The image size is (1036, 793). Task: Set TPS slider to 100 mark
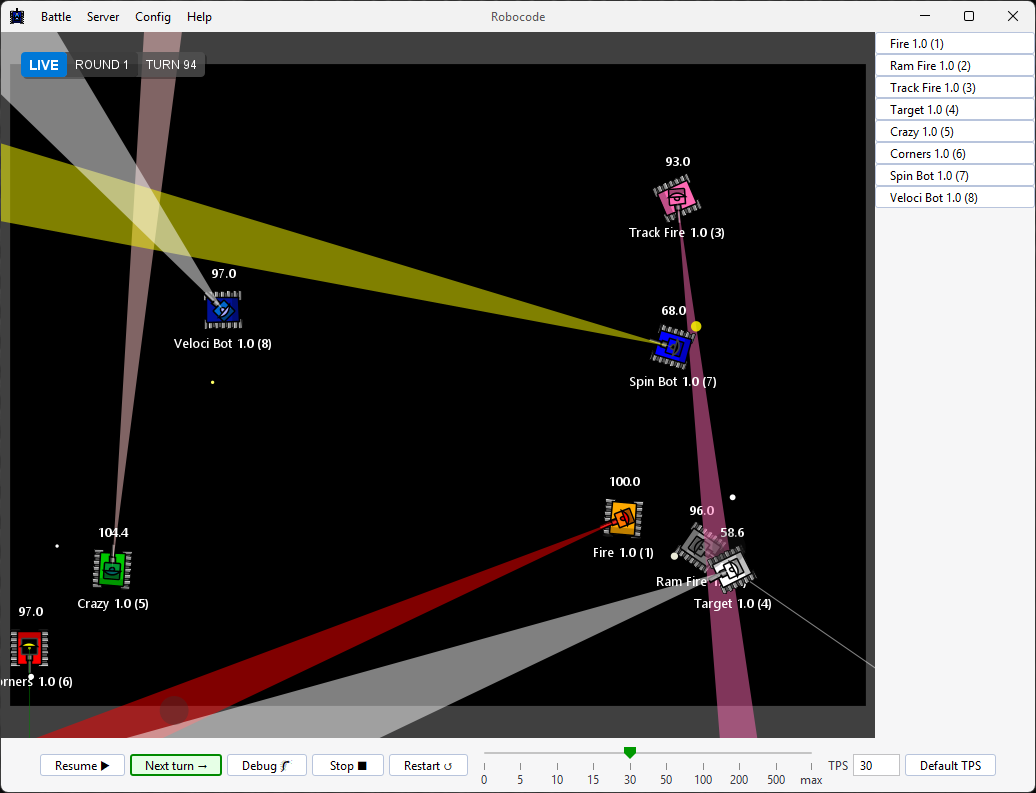[x=703, y=766]
